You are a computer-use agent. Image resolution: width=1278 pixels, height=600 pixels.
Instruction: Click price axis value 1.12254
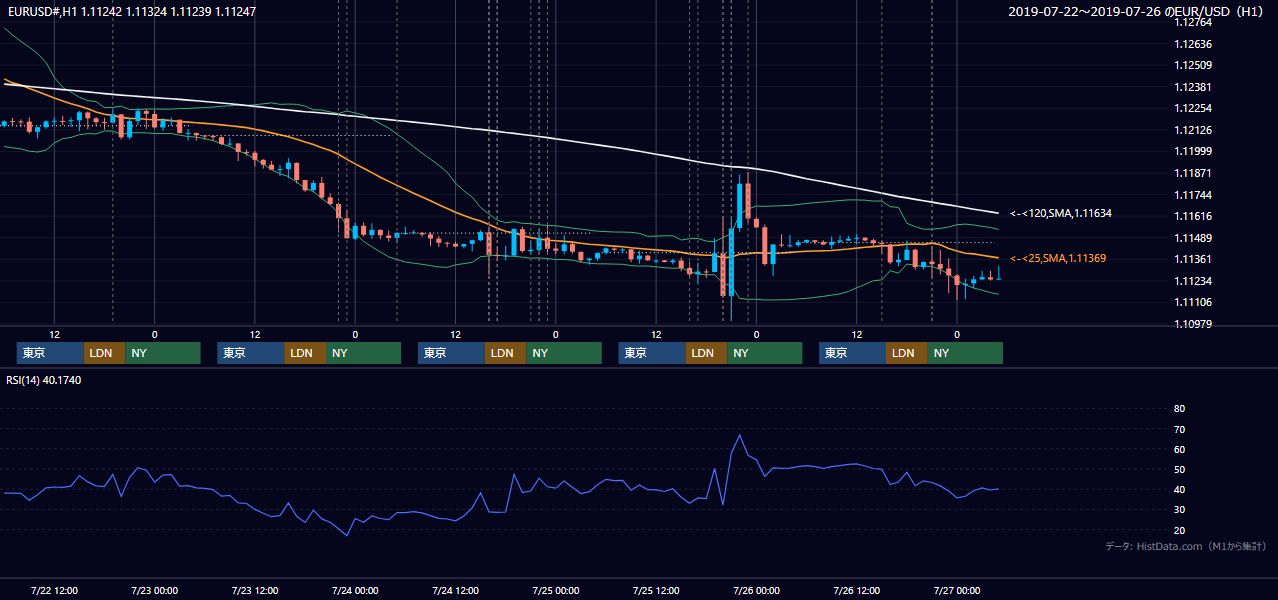[x=1193, y=108]
